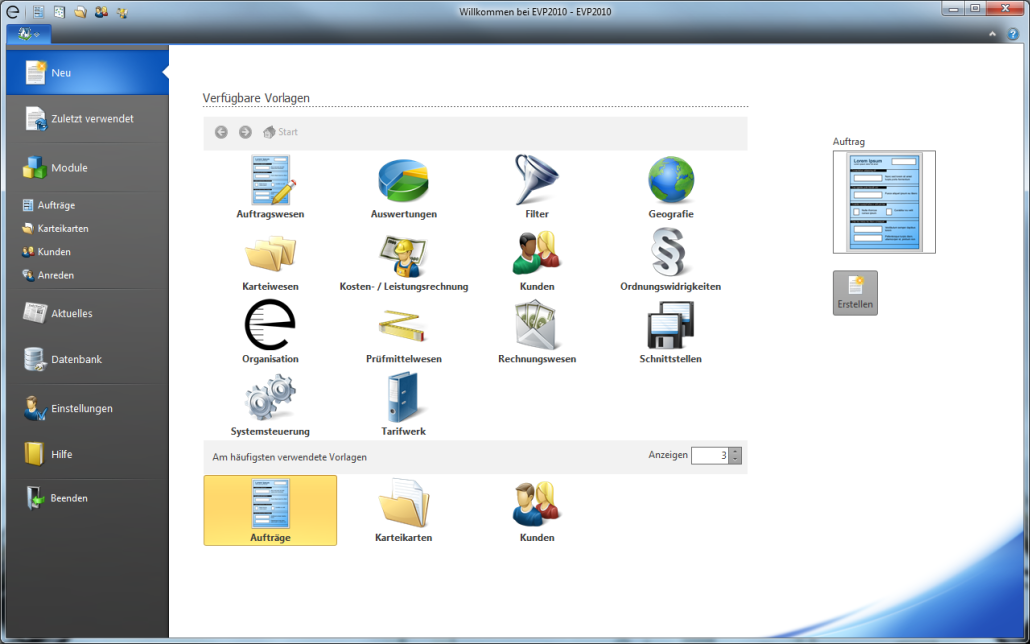Select the Filter funnel category
This screenshot has width=1030, height=644.
pos(537,187)
